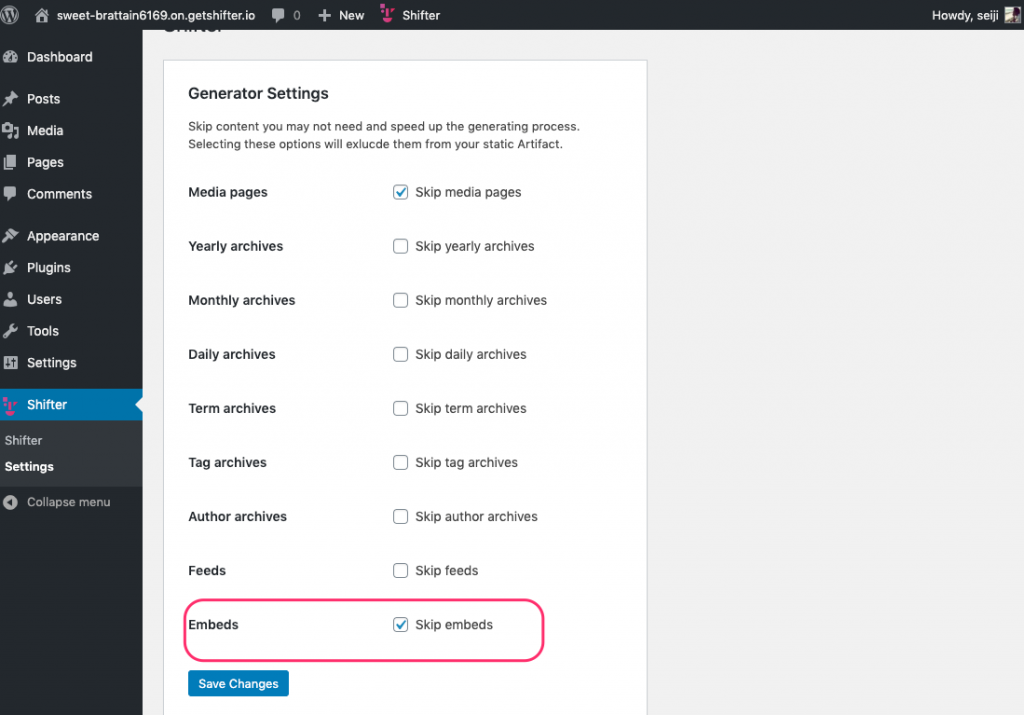Open the Appearance menu item
This screenshot has width=1024, height=715.
[x=63, y=236]
